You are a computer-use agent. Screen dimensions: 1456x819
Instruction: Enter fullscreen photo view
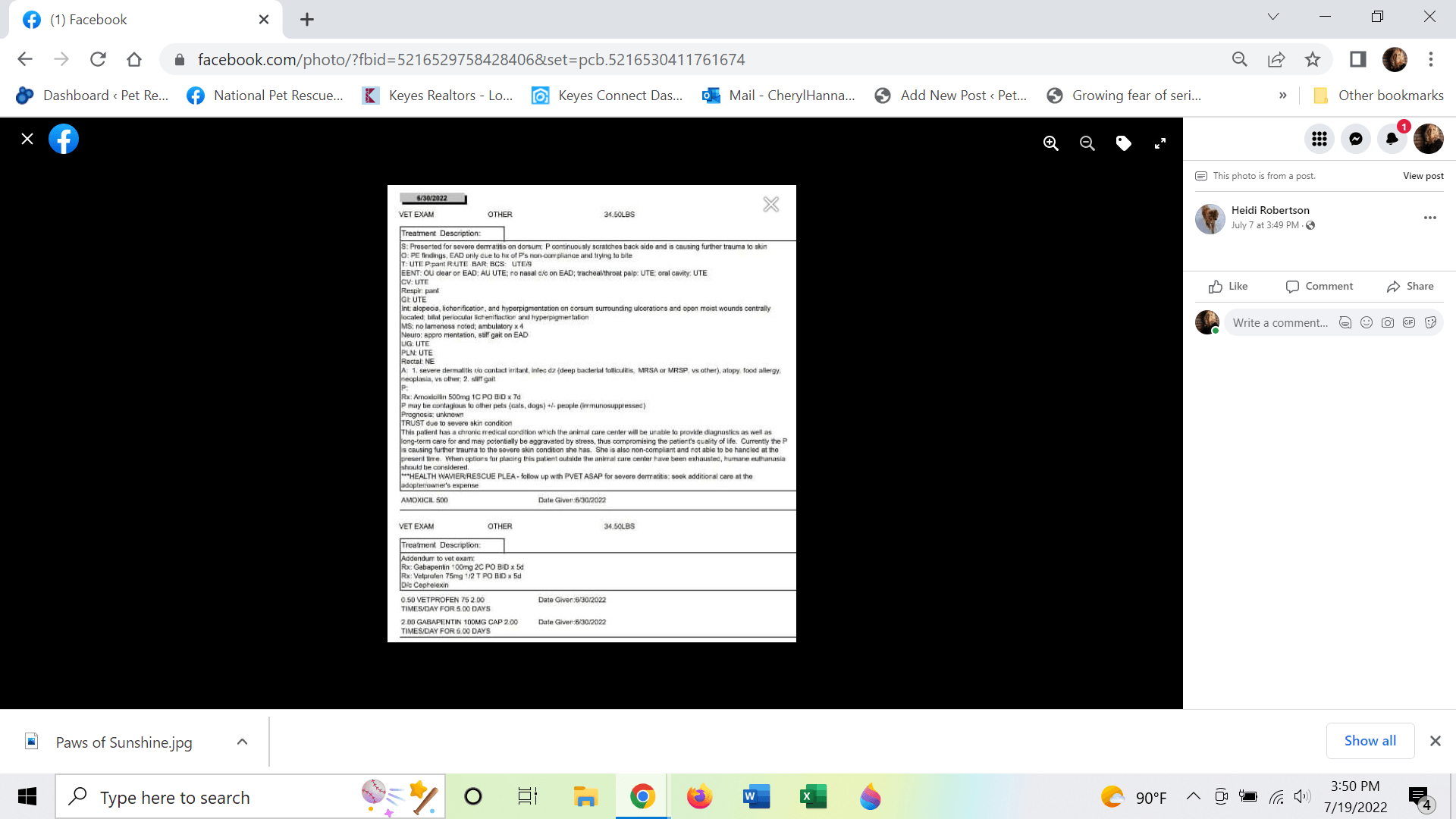[x=1159, y=143]
